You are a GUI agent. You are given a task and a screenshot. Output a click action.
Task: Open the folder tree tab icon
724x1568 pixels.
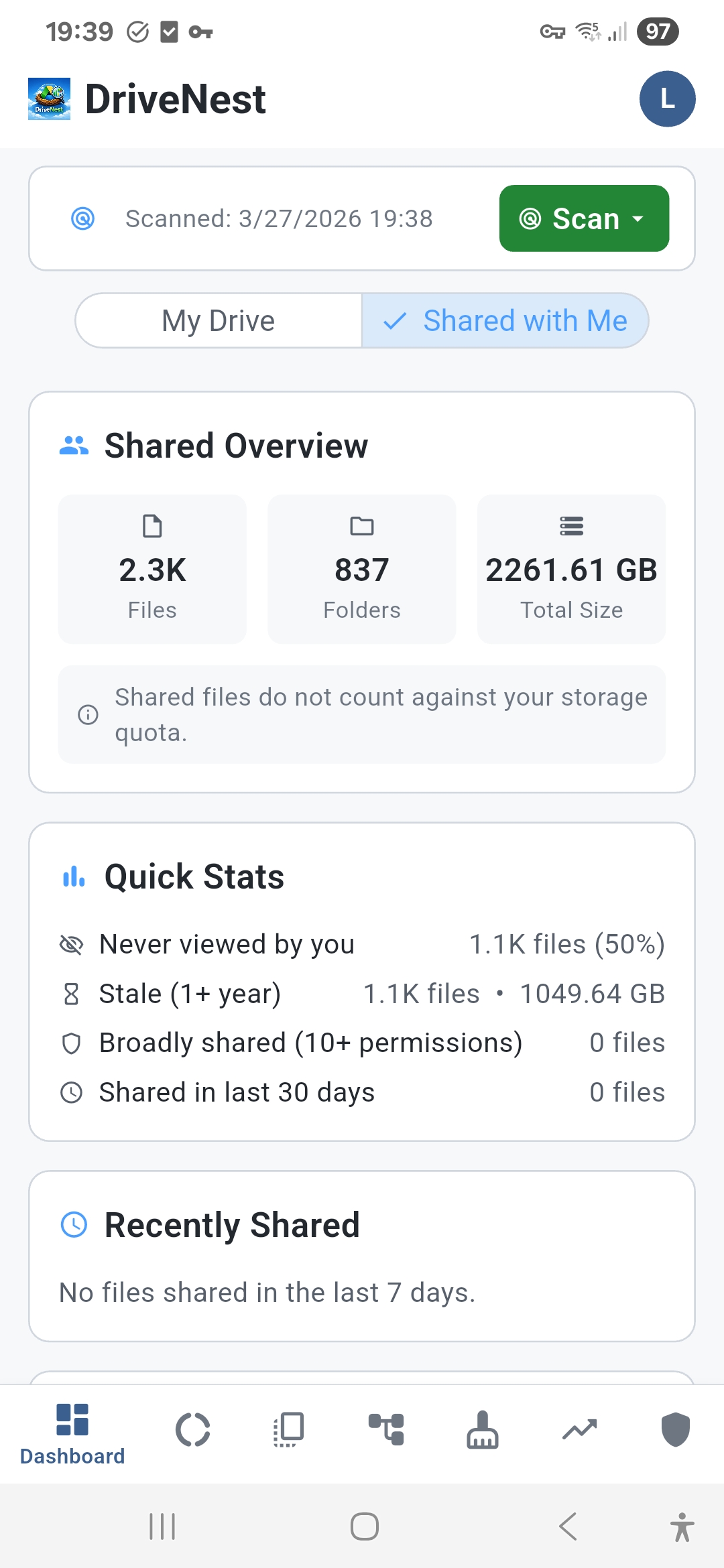point(386,1430)
